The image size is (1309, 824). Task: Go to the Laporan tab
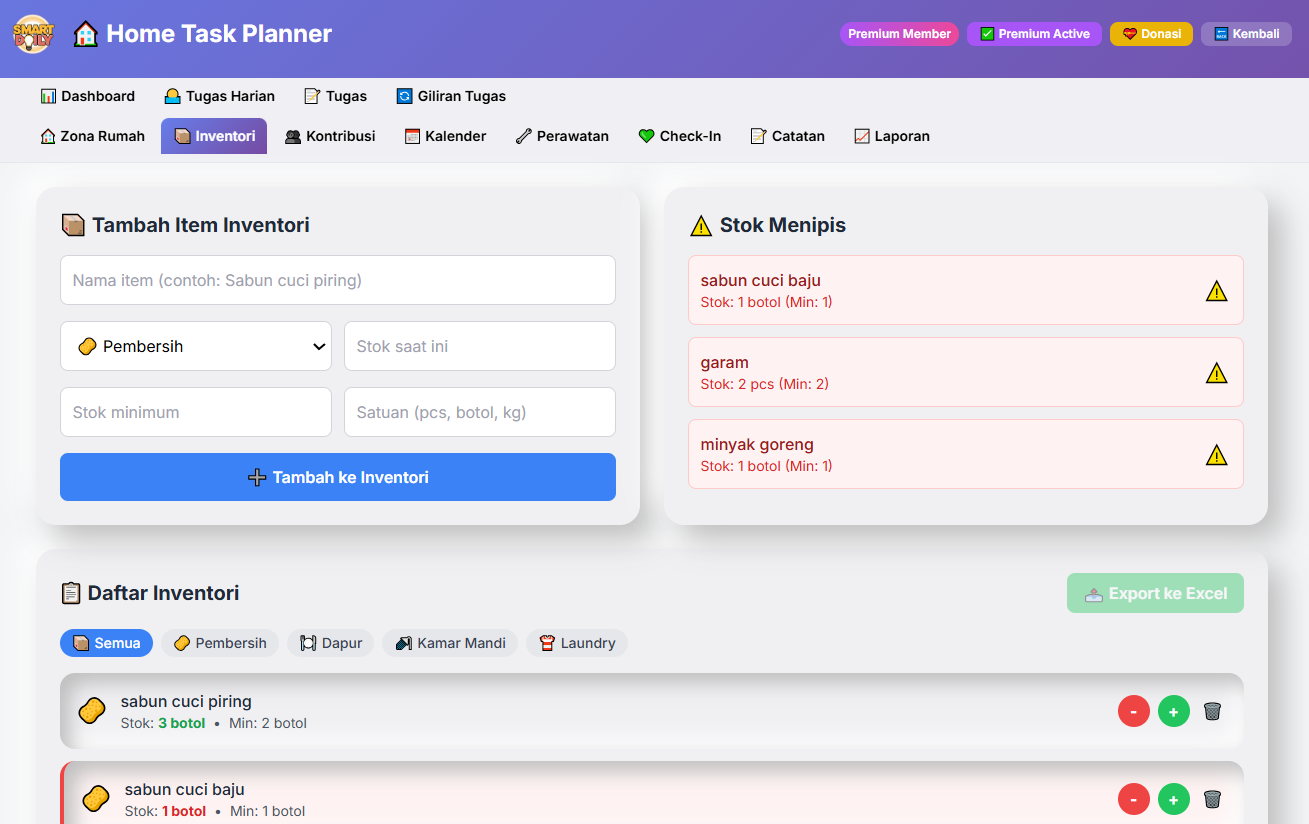click(x=891, y=136)
